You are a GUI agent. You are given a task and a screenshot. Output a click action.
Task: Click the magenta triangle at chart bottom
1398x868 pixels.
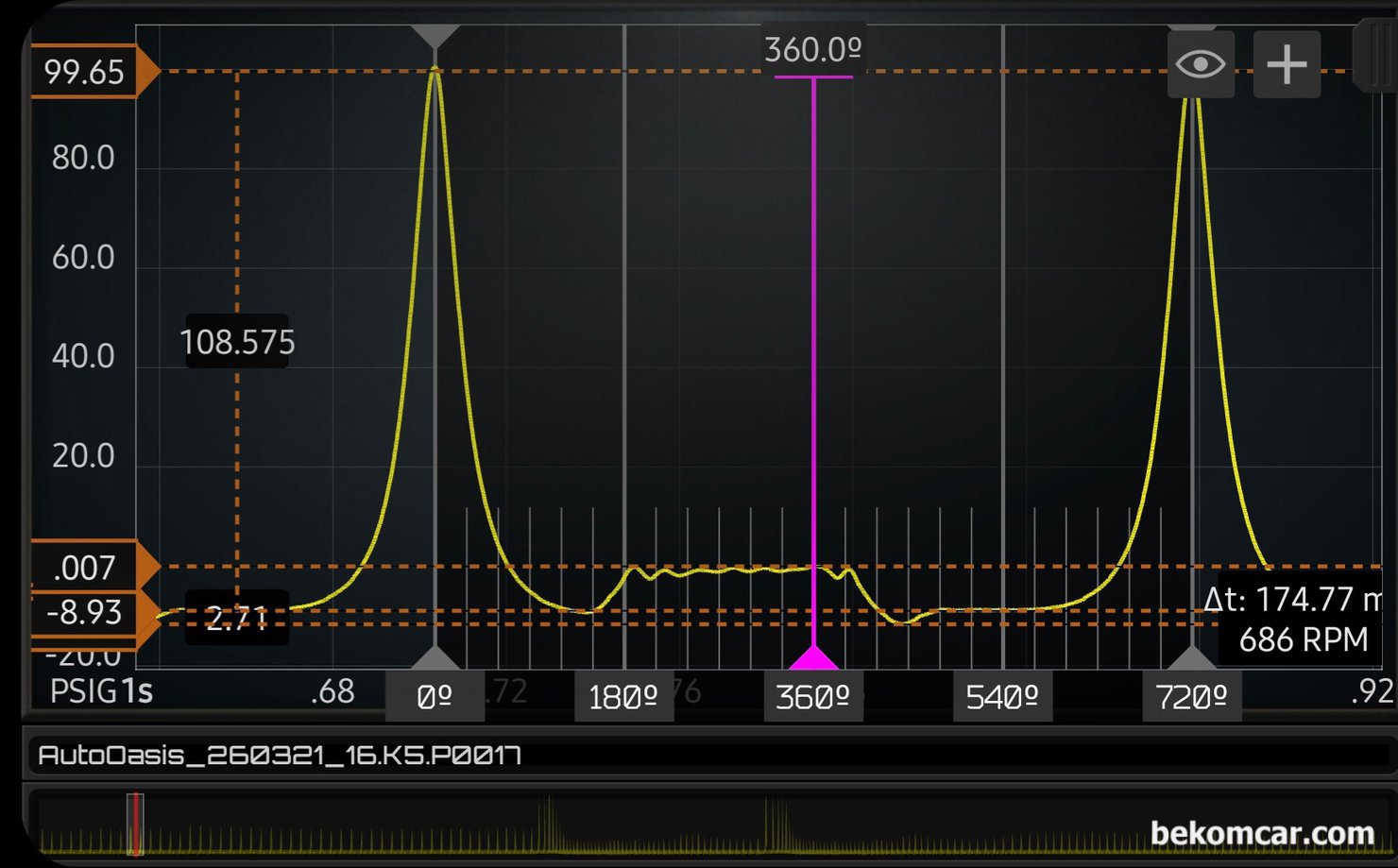(x=813, y=657)
